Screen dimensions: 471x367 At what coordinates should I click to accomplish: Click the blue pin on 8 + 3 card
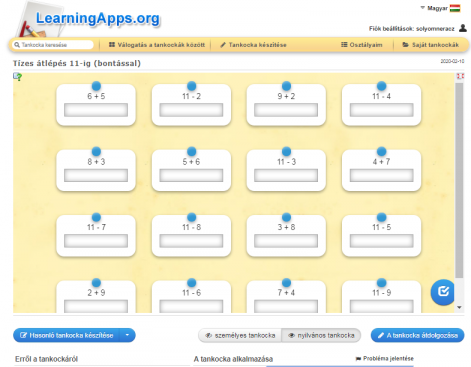click(x=96, y=151)
